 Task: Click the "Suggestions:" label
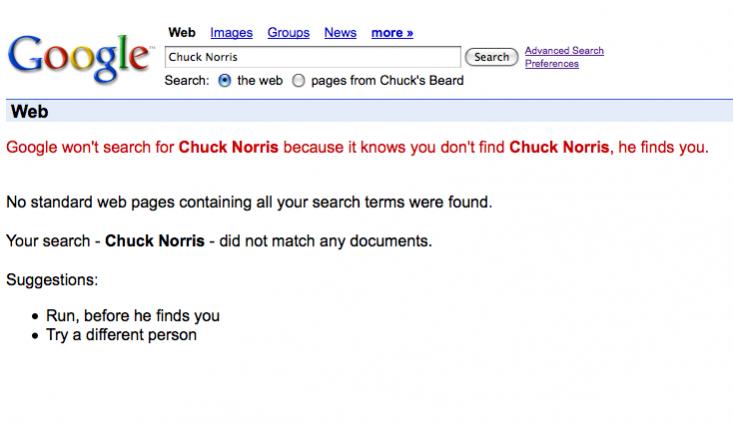point(52,280)
